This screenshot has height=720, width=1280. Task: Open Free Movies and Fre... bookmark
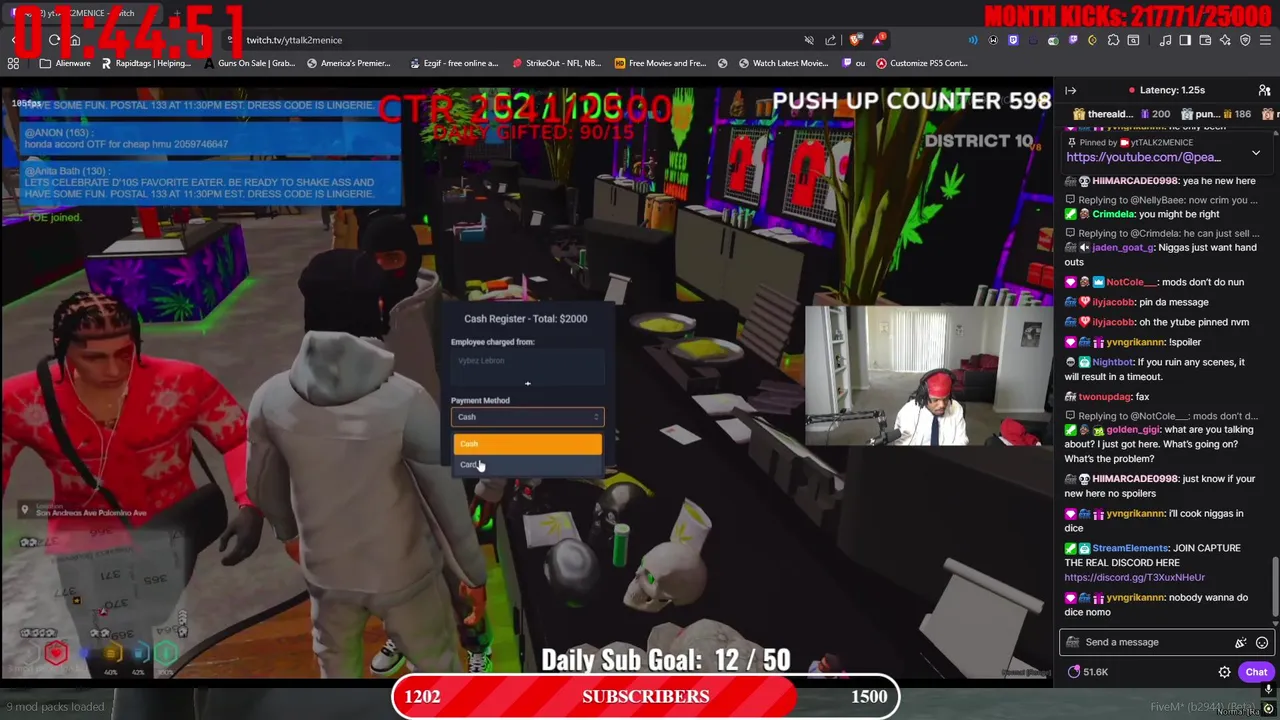click(x=660, y=63)
